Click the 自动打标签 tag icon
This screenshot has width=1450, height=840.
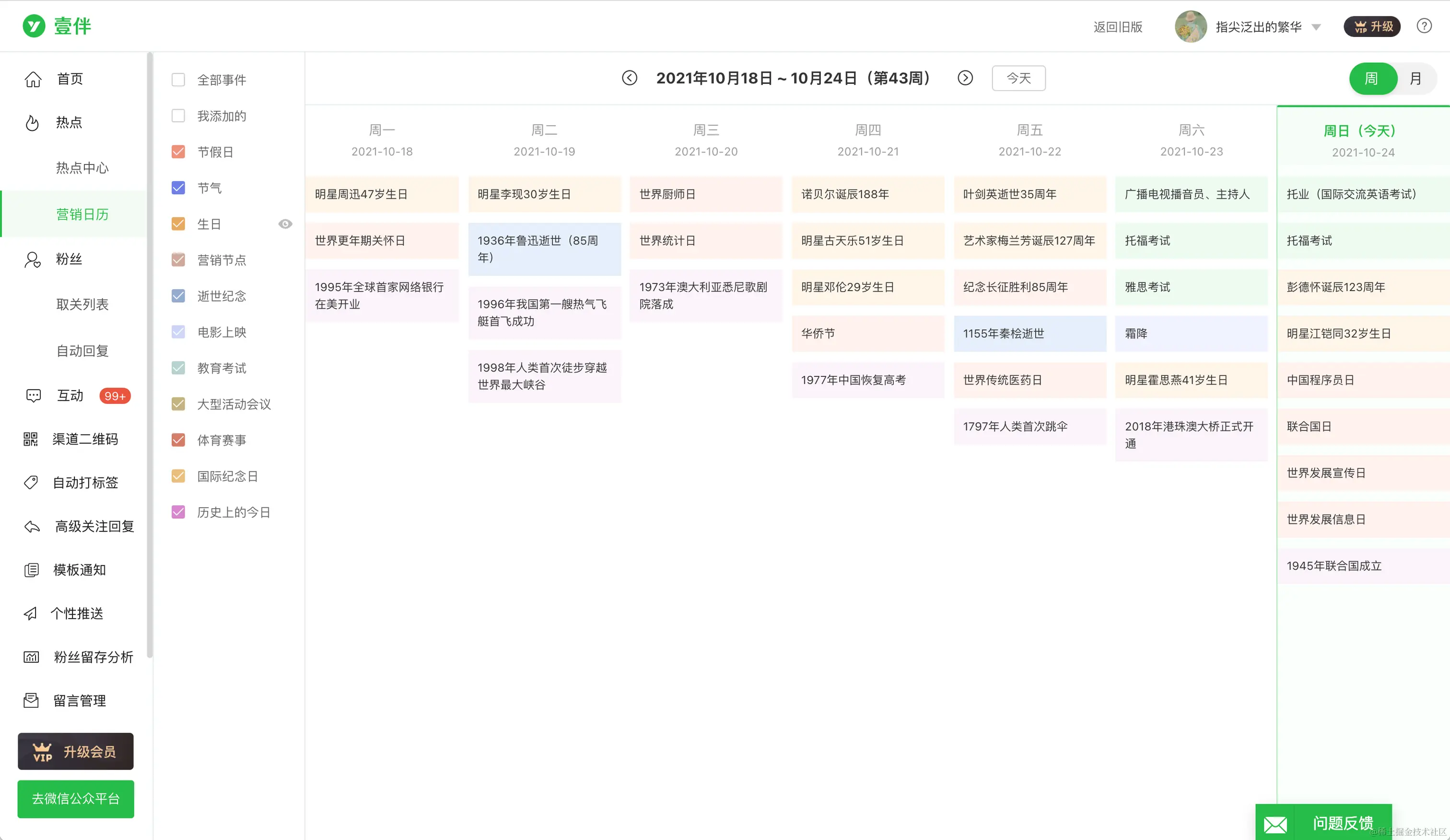click(x=31, y=482)
